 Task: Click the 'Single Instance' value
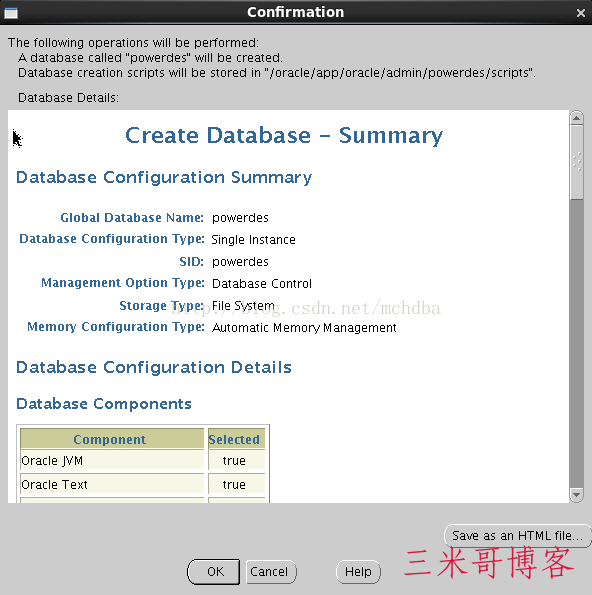[x=253, y=240]
